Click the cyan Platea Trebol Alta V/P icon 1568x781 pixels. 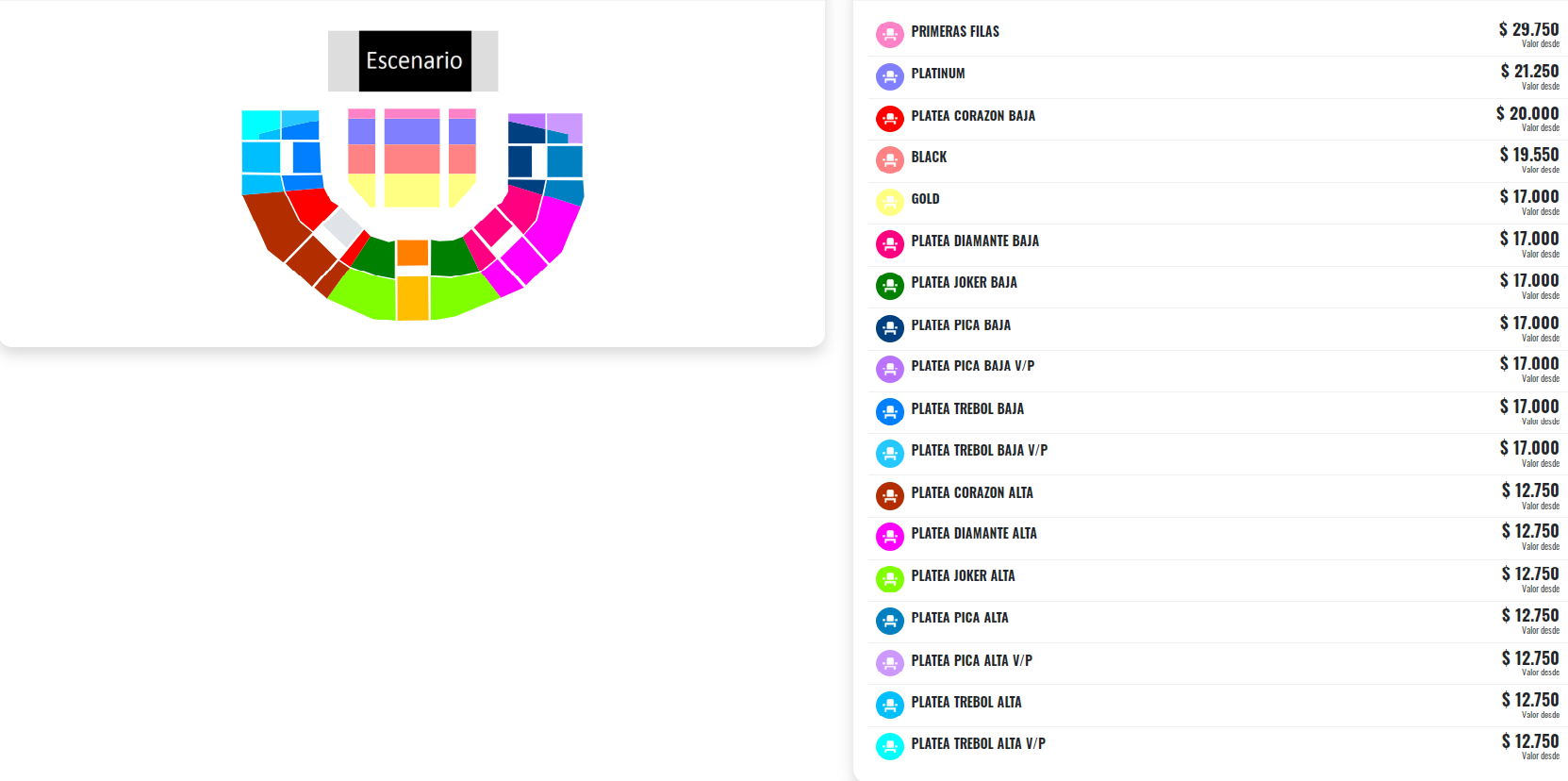[889, 746]
